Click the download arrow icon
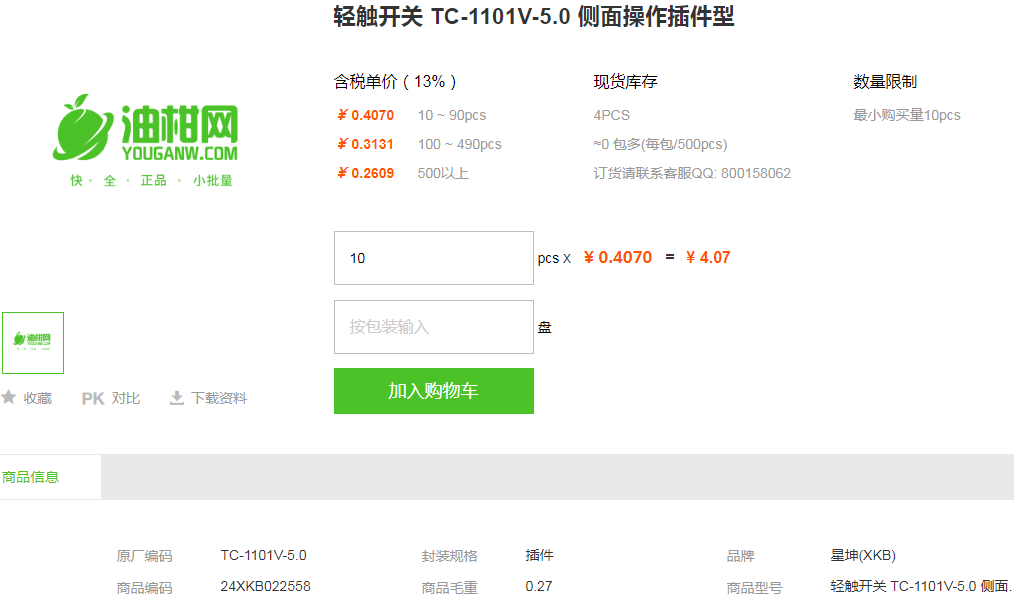 177,398
